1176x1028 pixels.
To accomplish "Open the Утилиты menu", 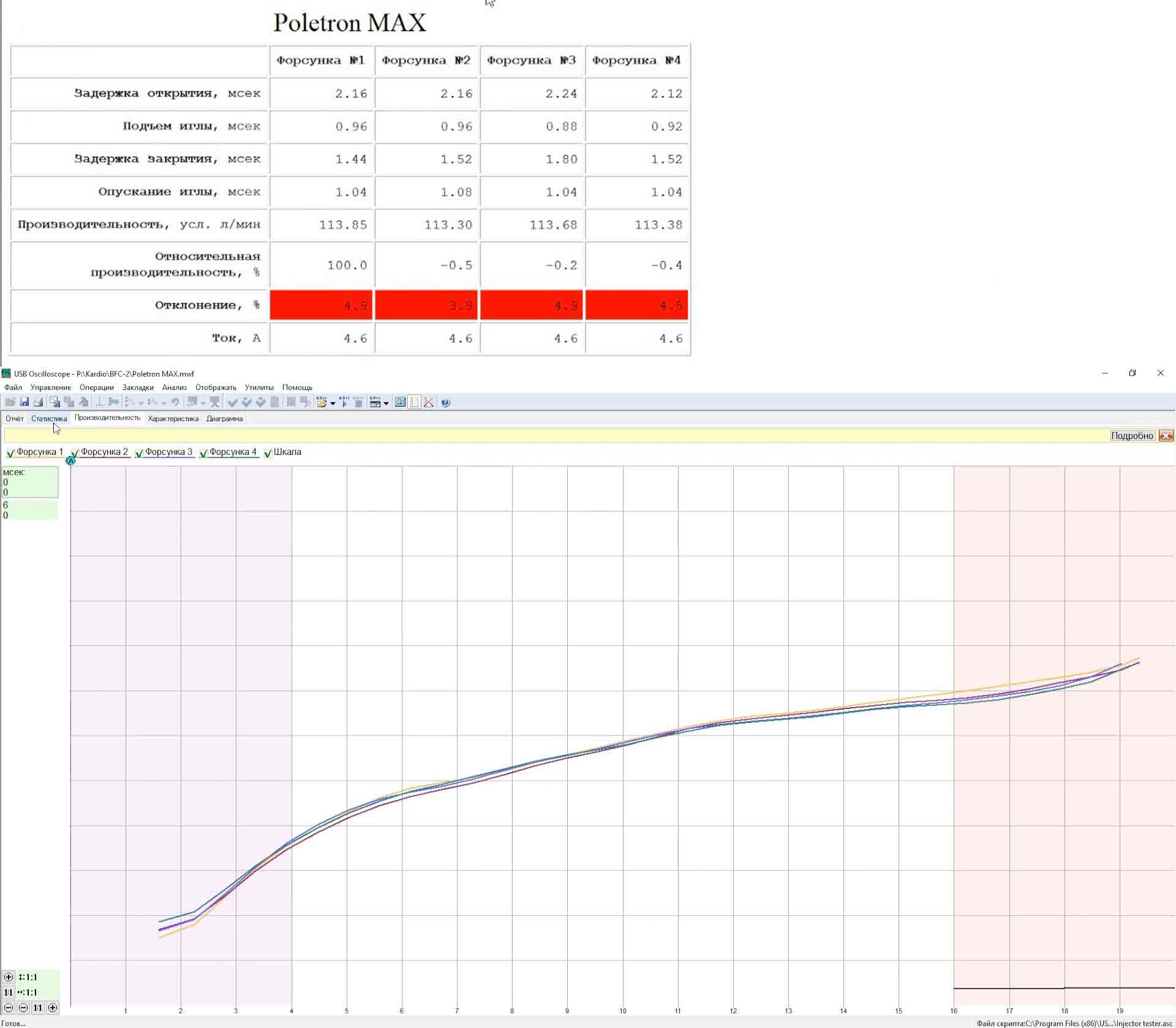I will (x=259, y=388).
